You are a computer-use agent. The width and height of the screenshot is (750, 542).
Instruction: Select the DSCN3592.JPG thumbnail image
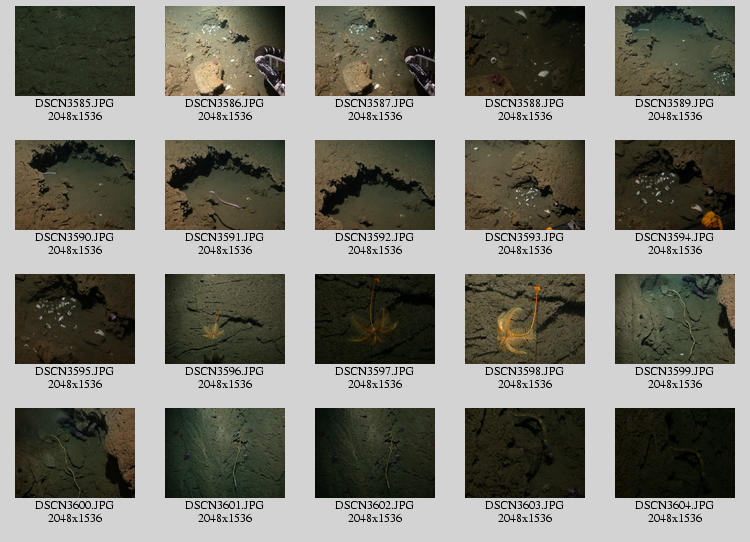(x=375, y=185)
